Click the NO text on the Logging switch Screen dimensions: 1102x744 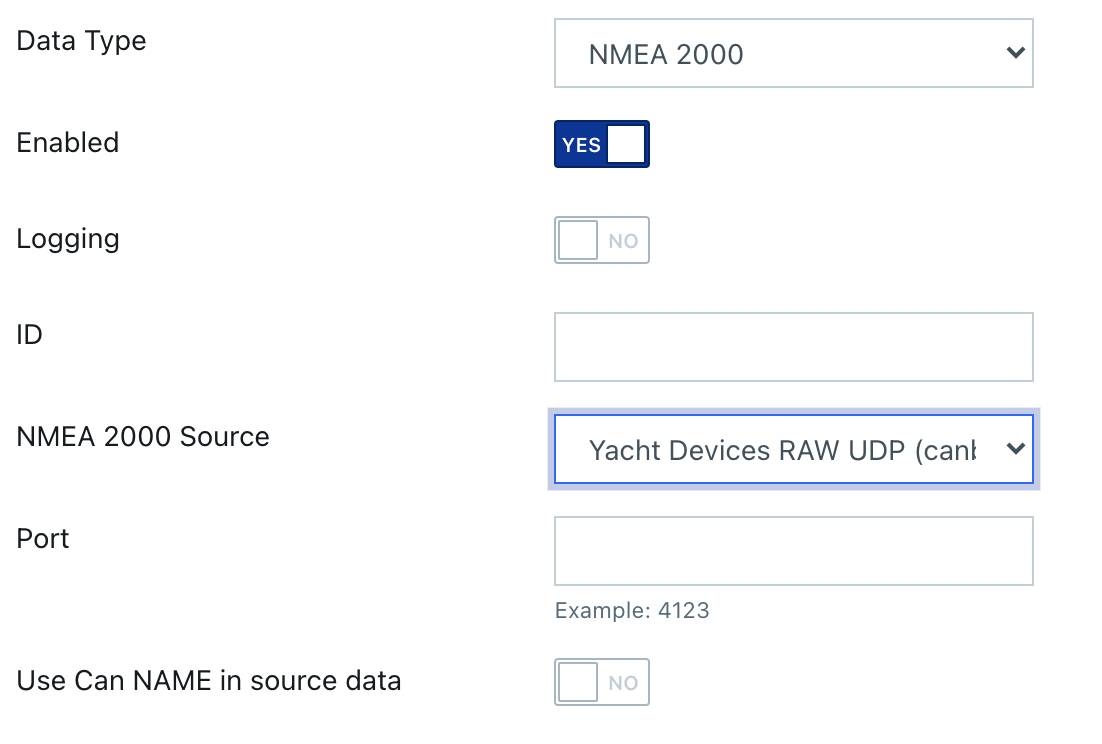[623, 241]
